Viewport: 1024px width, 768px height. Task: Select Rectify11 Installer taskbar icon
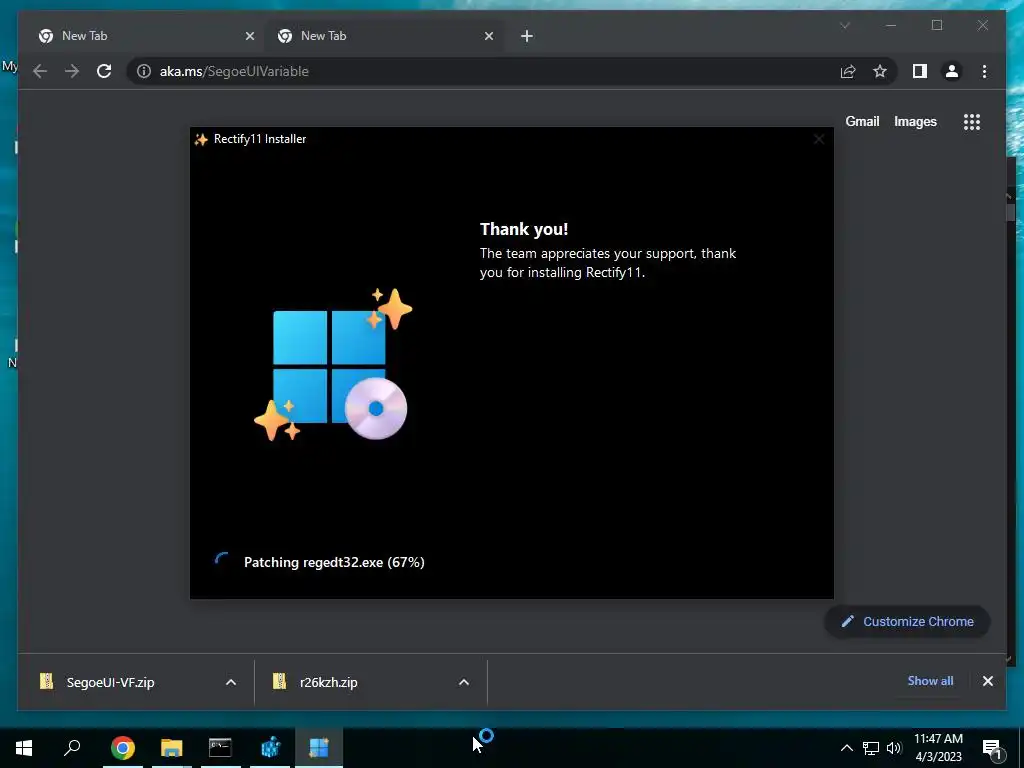click(x=319, y=748)
